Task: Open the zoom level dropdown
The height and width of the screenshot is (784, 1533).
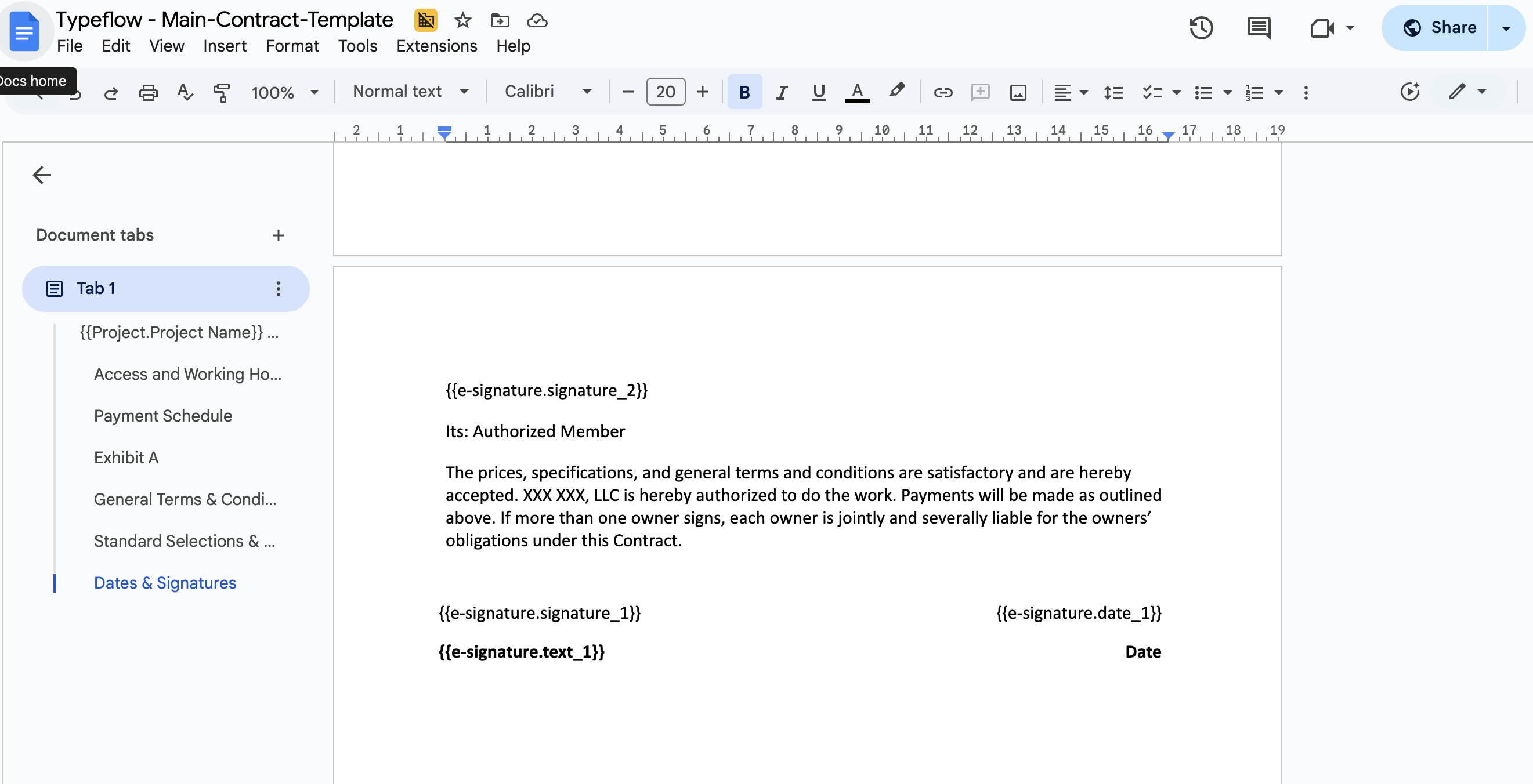Action: [x=285, y=92]
